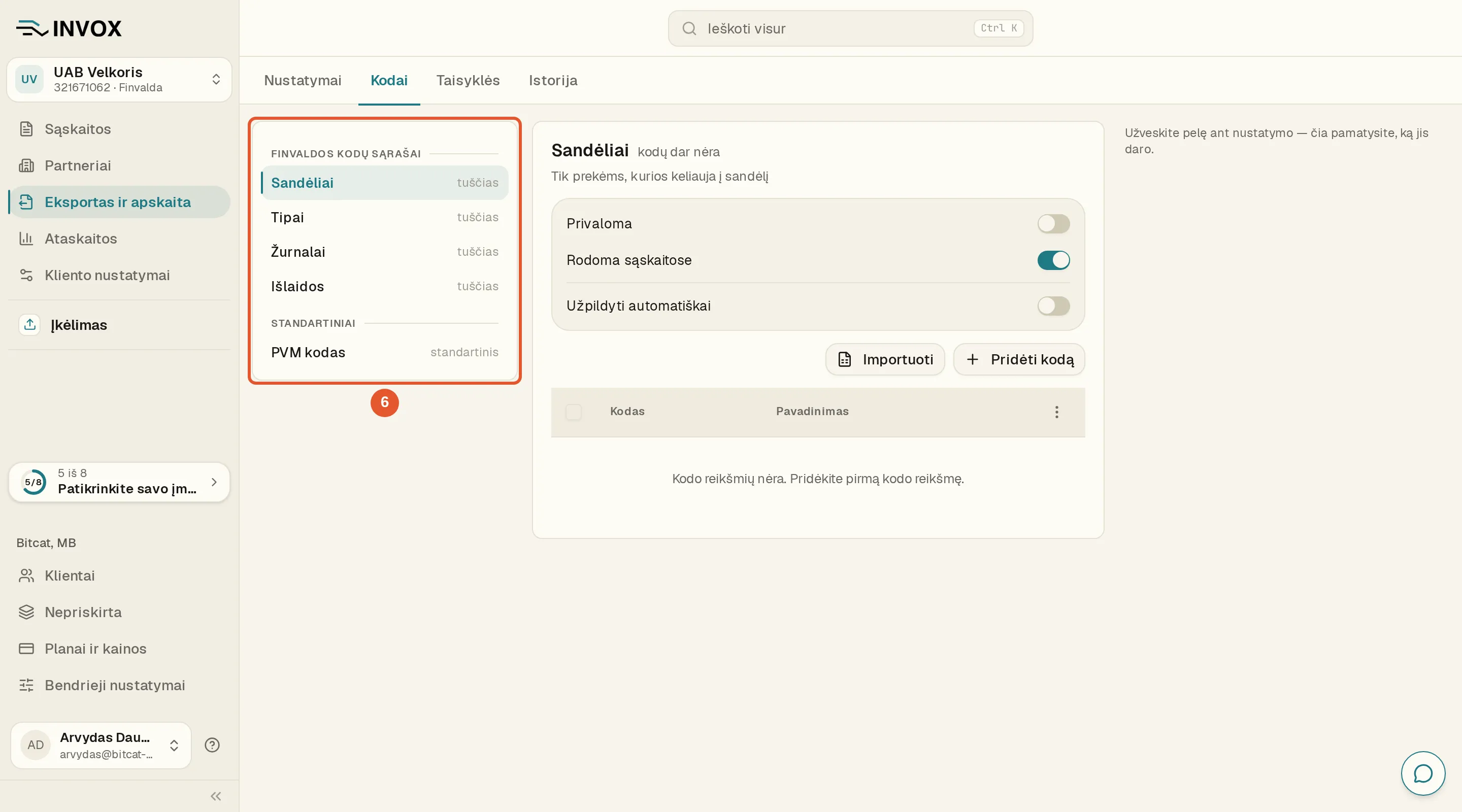The image size is (1462, 812).
Task: Open the chat support bubble icon
Action: tap(1422, 773)
